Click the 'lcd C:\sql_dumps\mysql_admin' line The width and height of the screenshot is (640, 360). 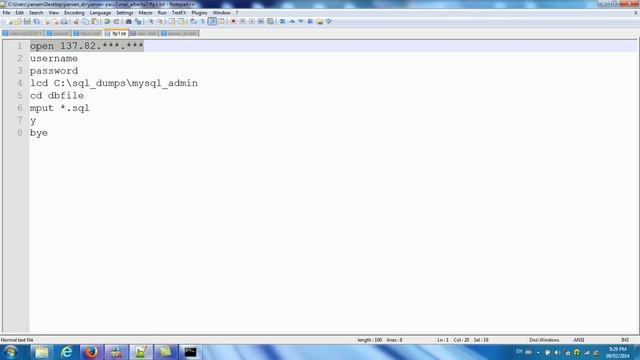[114, 83]
